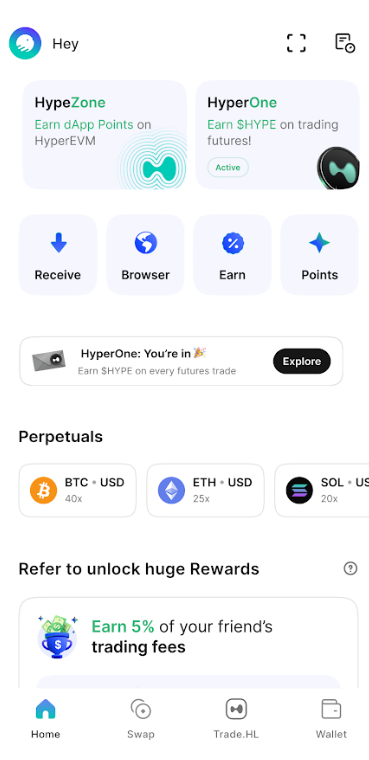The height and width of the screenshot is (760, 369).
Task: Tap the Active badge on HyperOne
Action: (228, 167)
